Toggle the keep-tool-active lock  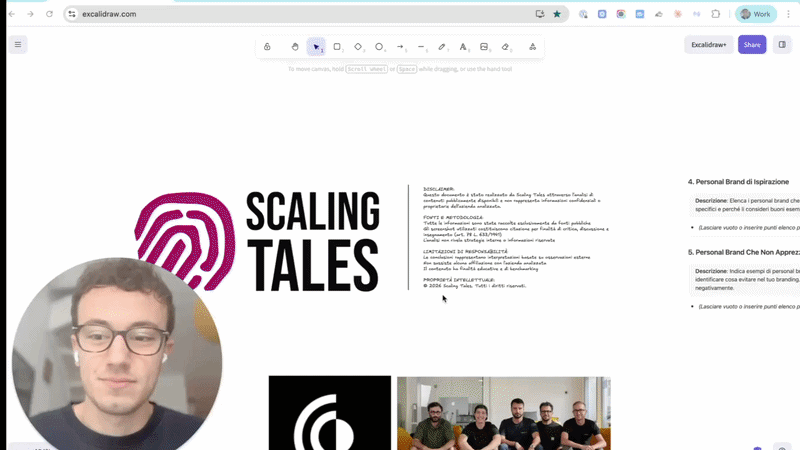tap(267, 46)
